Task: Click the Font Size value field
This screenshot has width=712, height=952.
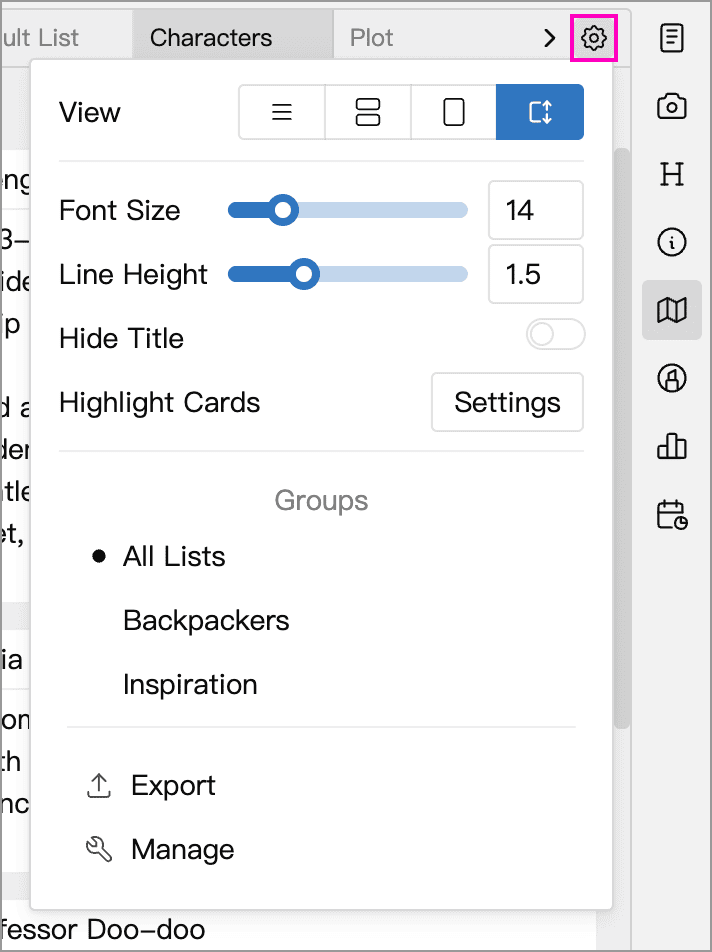Action: point(536,210)
